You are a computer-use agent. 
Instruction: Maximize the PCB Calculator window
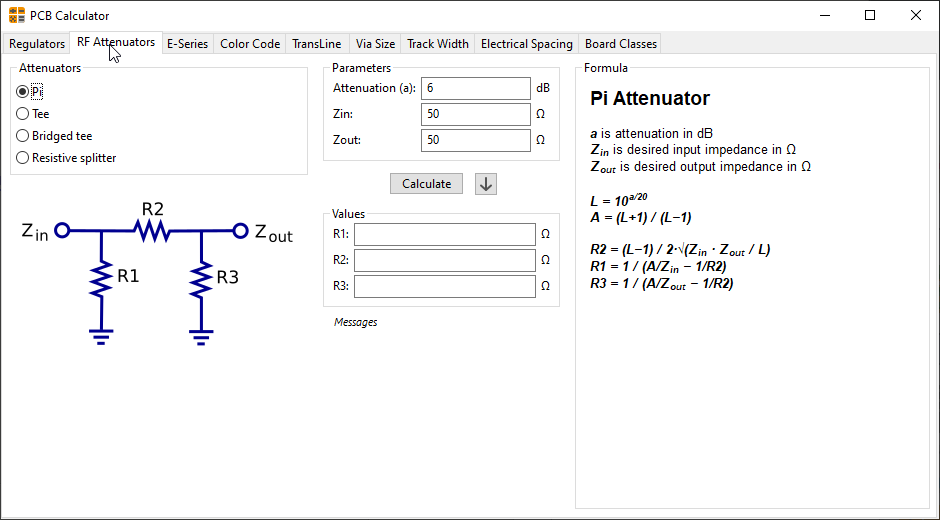pos(870,15)
